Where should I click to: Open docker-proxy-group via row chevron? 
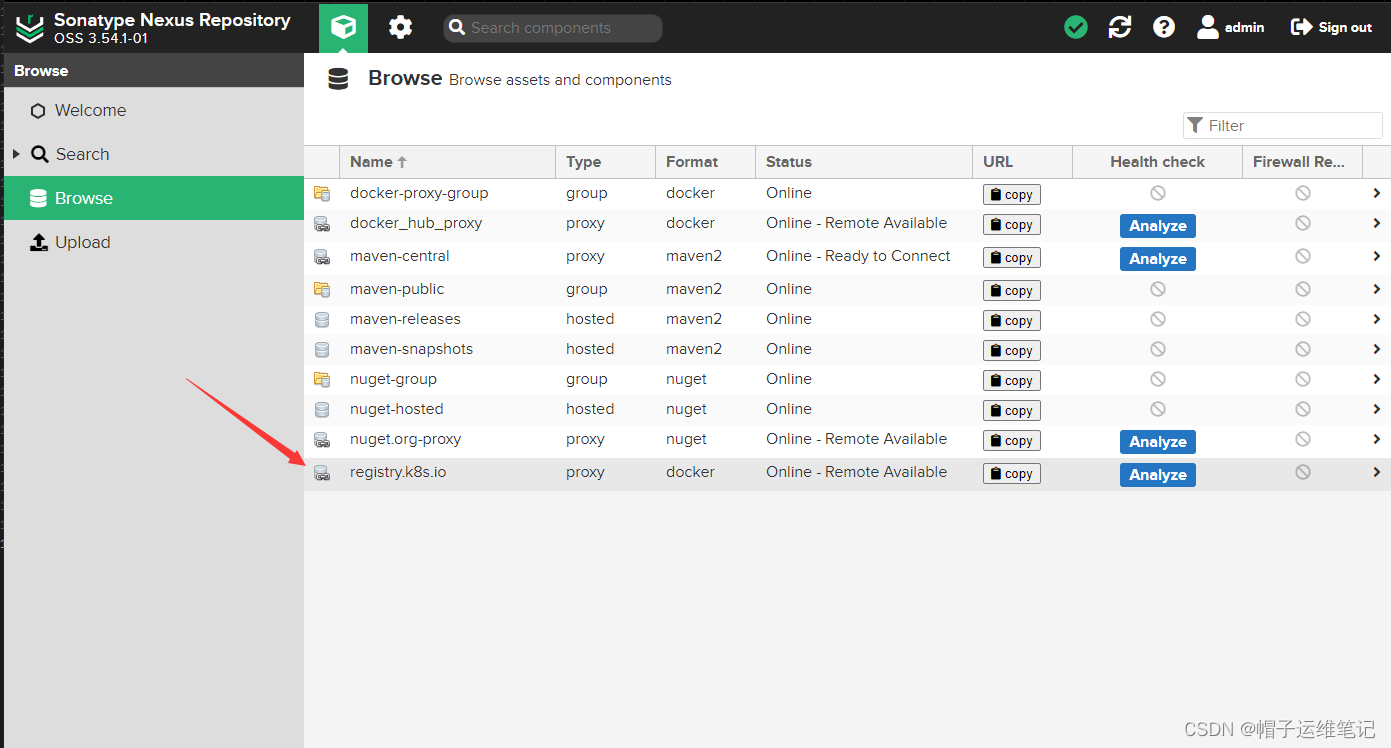[x=1377, y=193]
